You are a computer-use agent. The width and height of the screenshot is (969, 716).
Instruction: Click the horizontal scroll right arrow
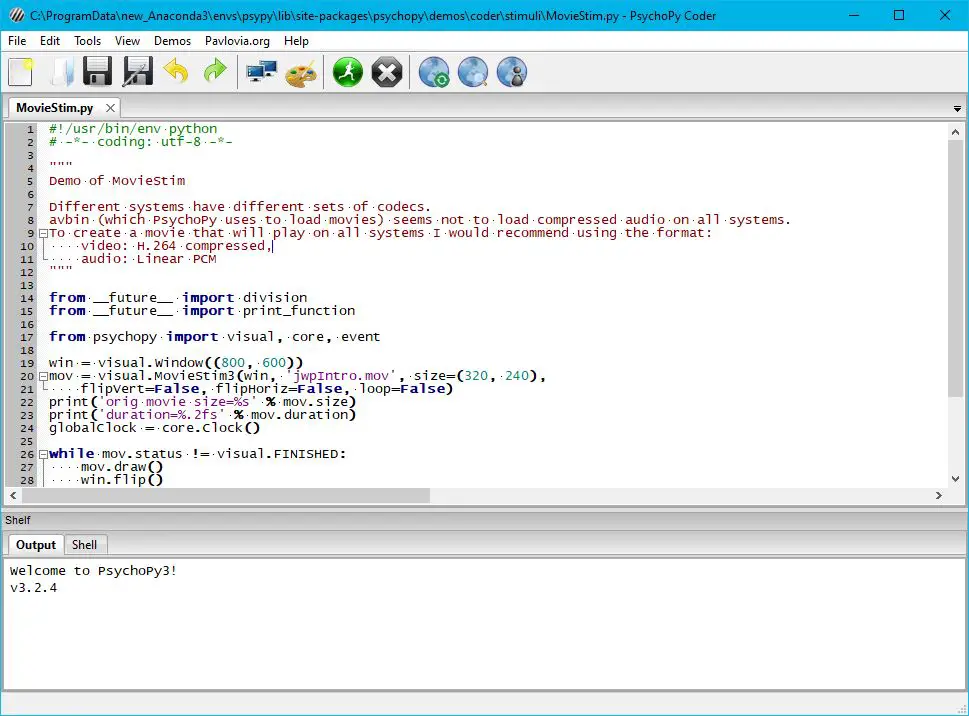coord(939,495)
